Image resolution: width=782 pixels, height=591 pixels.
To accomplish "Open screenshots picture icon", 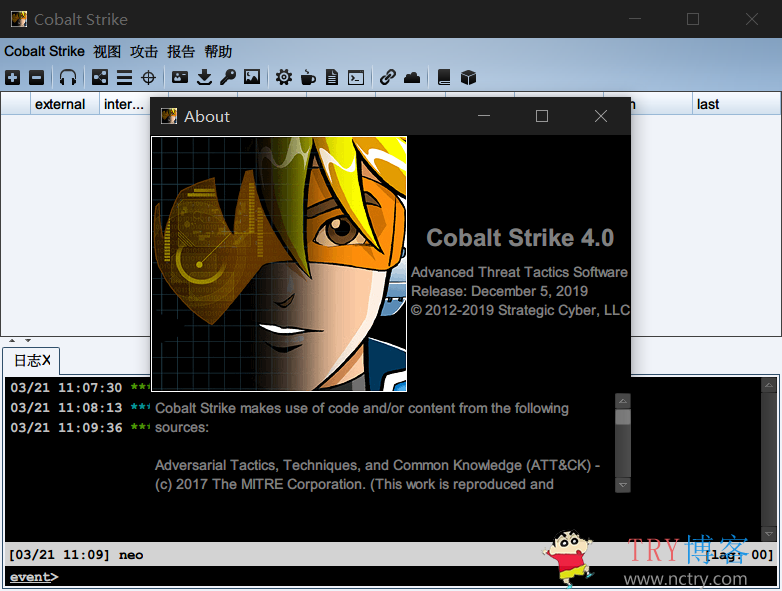I will click(252, 77).
